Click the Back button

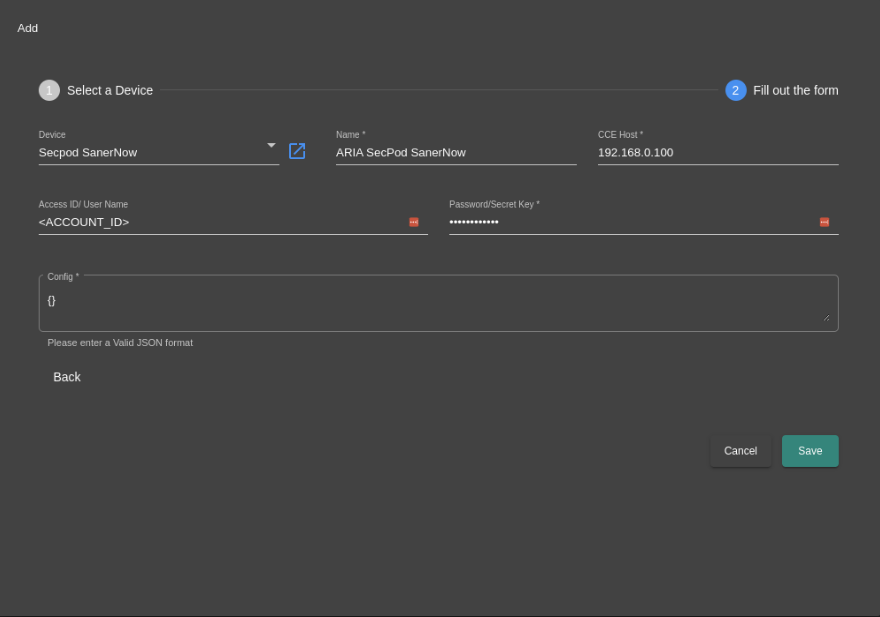[67, 377]
